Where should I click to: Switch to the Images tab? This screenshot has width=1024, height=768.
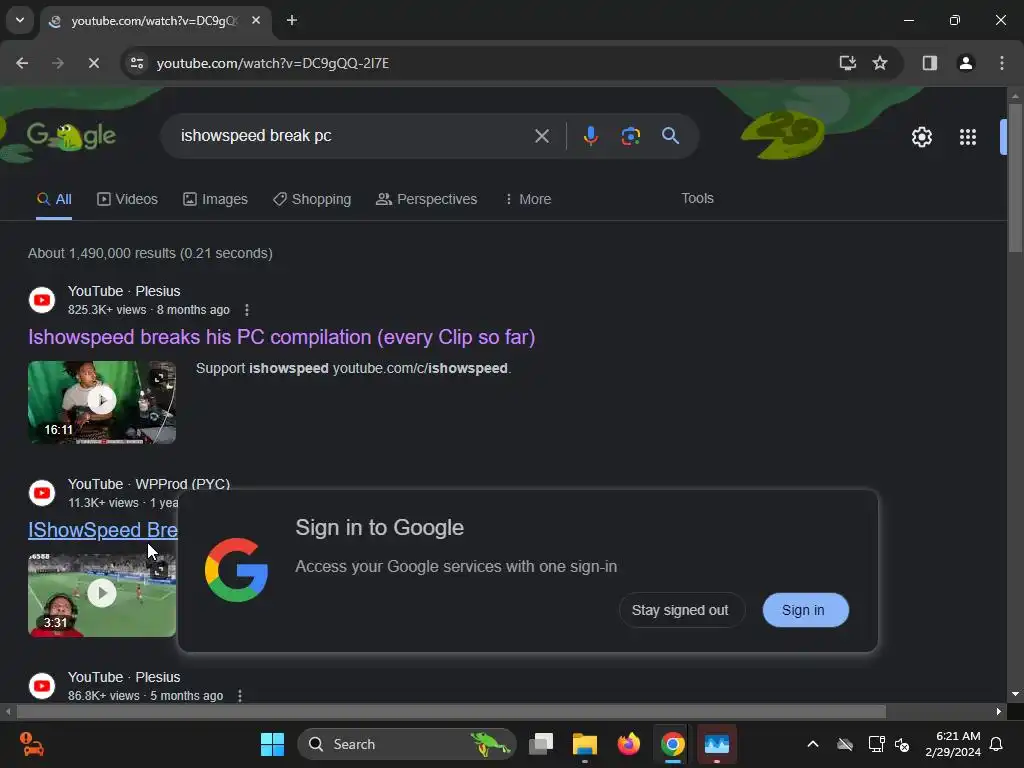coord(215,199)
